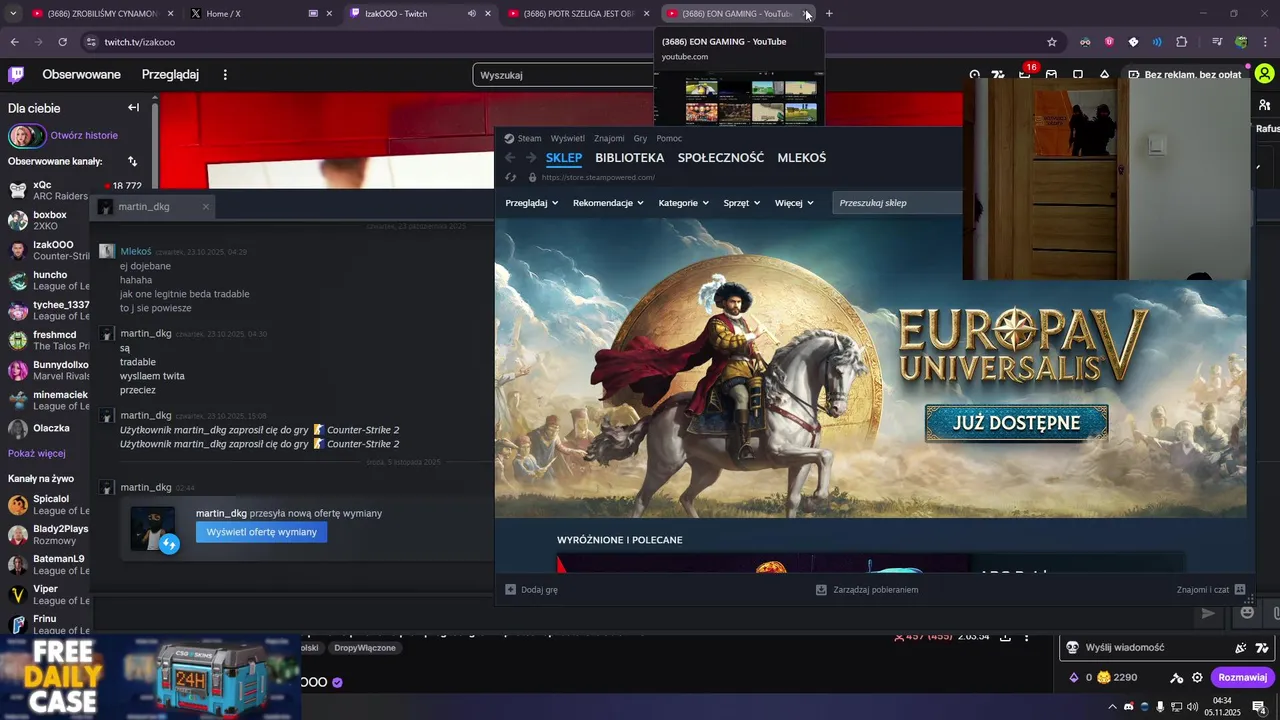Open the freshmcd channel
The width and height of the screenshot is (1280, 720).
click(x=46, y=340)
